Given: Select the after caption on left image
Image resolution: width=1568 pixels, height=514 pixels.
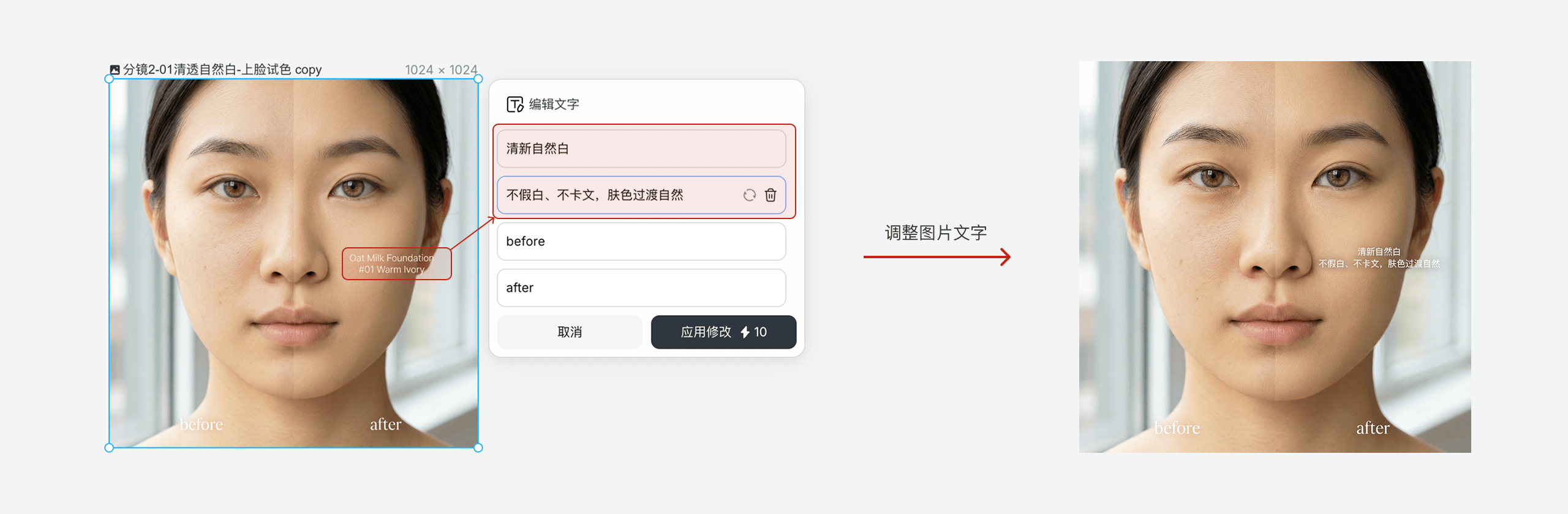Looking at the screenshot, I should 385,424.
